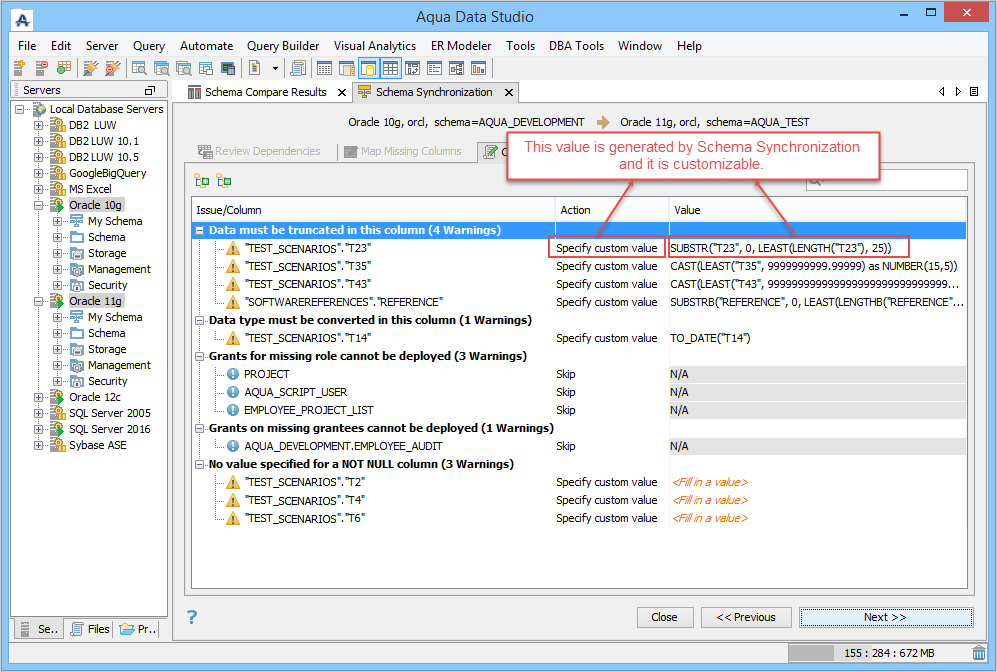Screen dimensions: 997x672
Task: Show the tab list icon at right
Action: pos(974,92)
